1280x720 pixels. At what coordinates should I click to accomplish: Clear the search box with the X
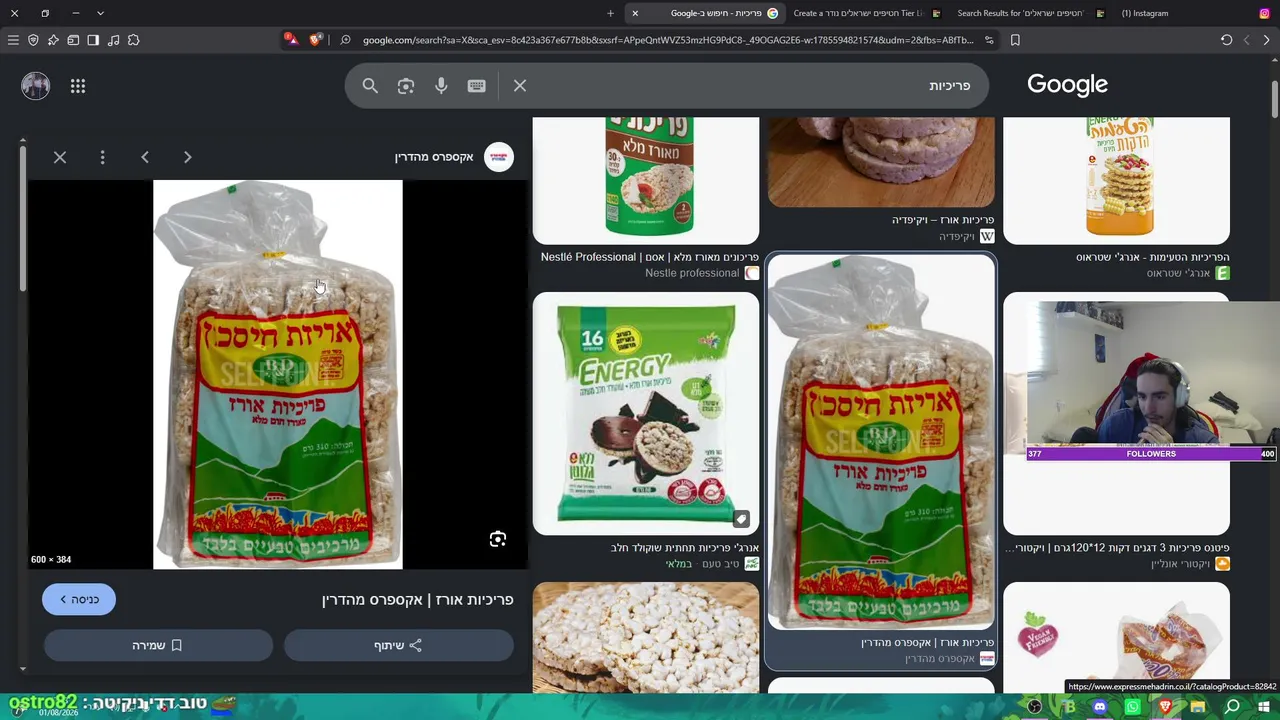tap(520, 86)
